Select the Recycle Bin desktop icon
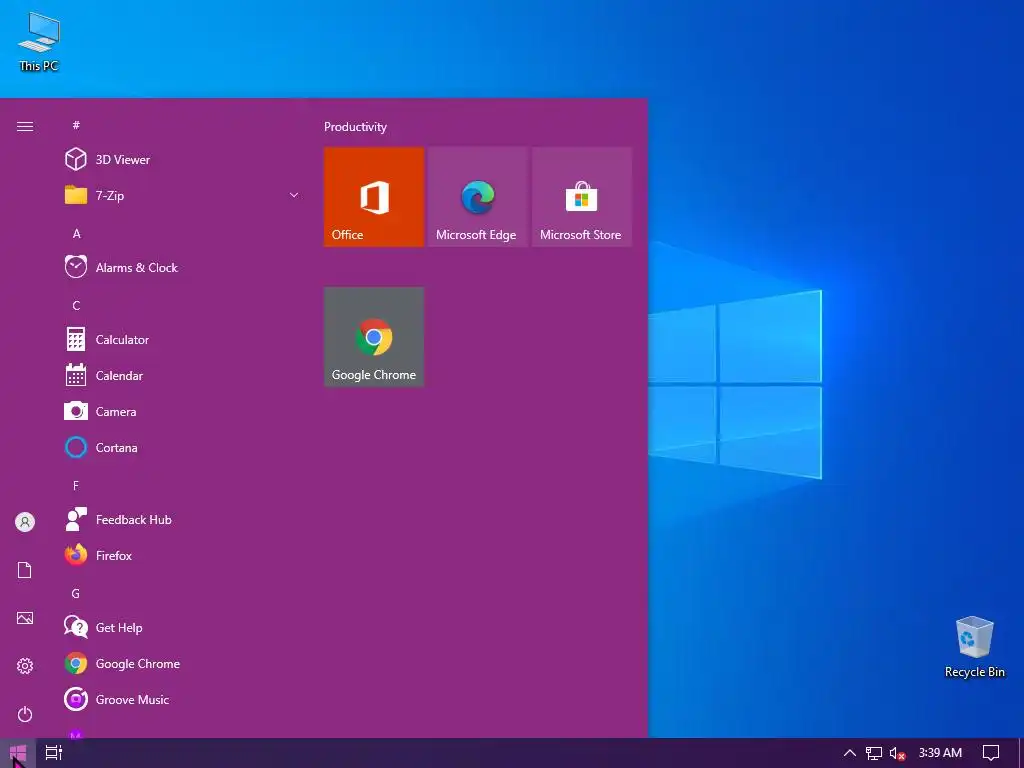The image size is (1024, 768). pyautogui.click(x=974, y=647)
